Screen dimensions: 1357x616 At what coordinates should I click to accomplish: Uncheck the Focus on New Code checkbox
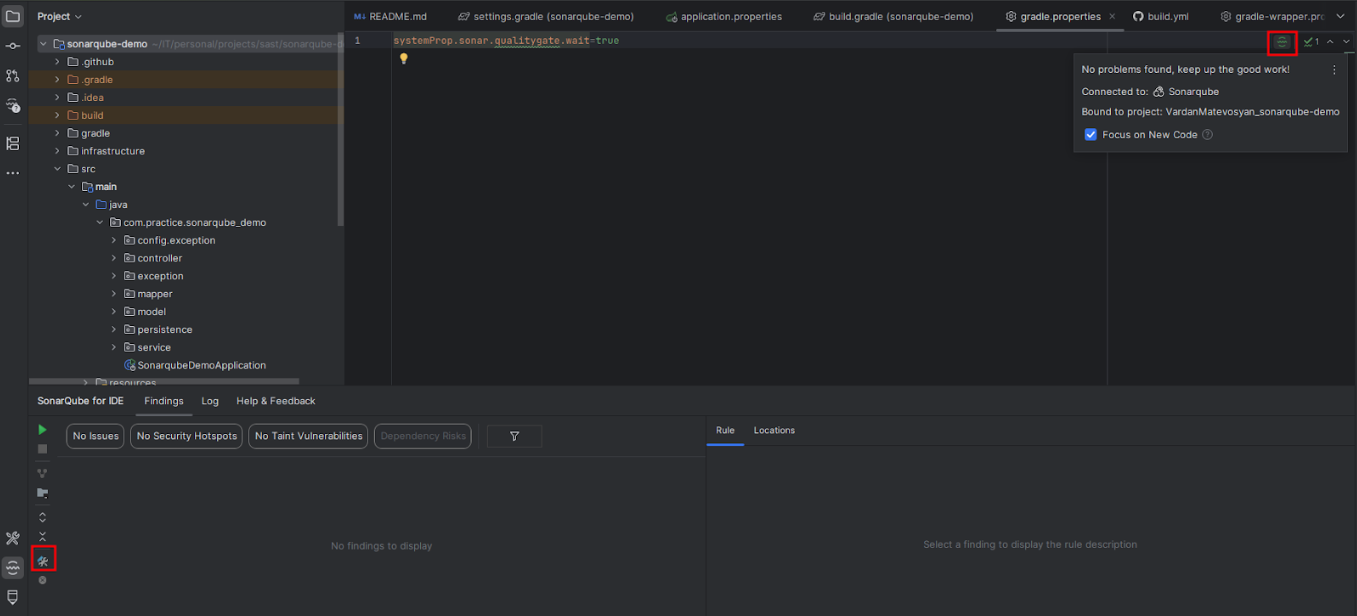point(1091,134)
